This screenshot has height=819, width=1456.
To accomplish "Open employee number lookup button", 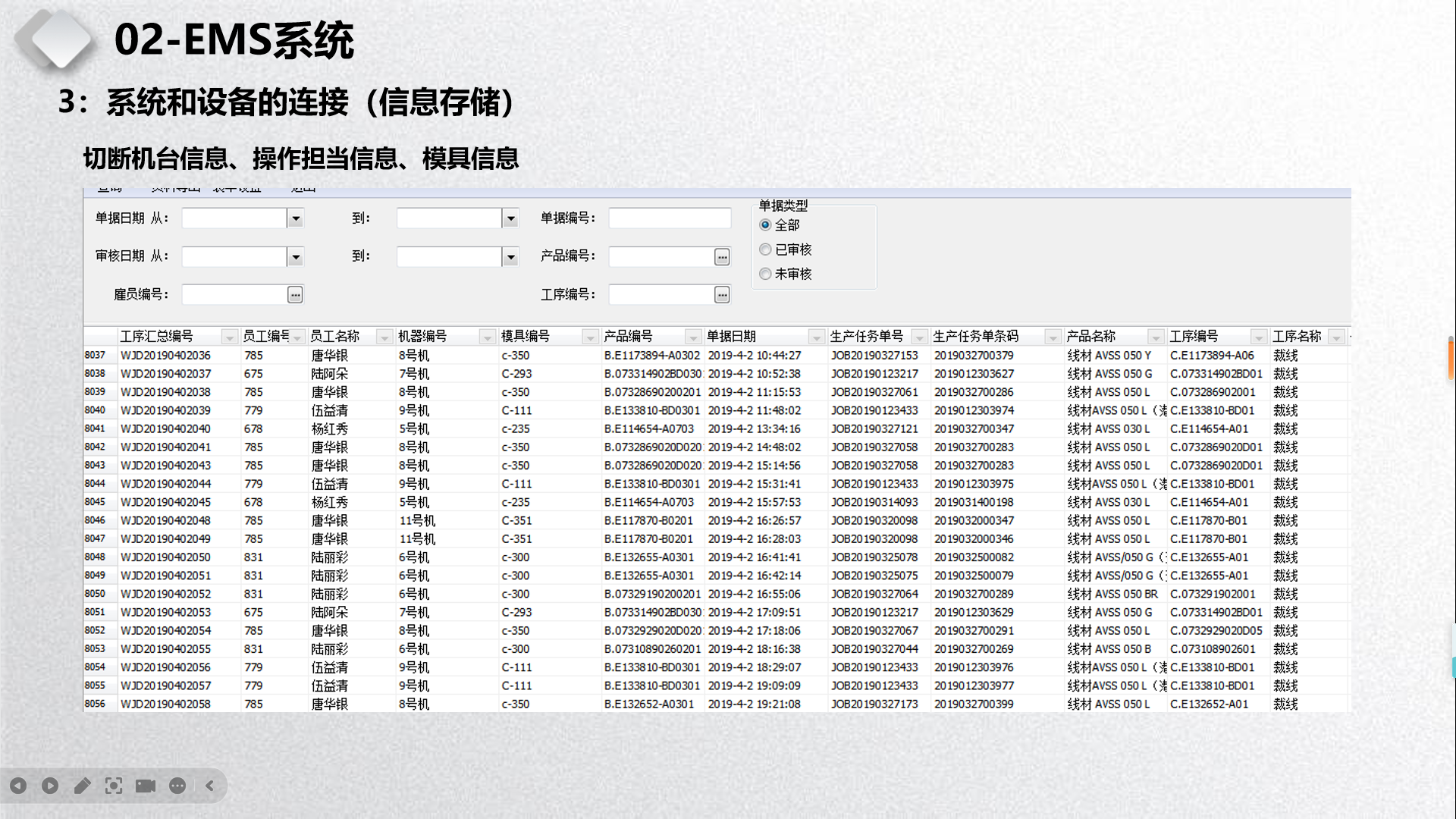I will click(295, 295).
